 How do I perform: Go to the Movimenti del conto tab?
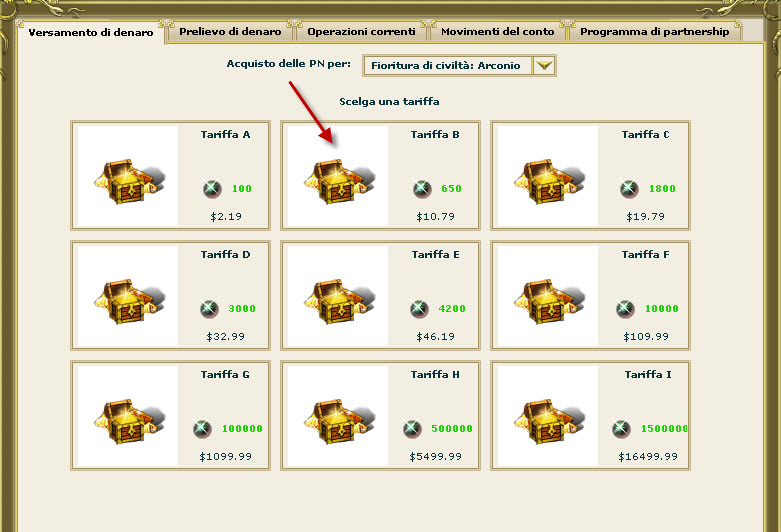coord(498,31)
